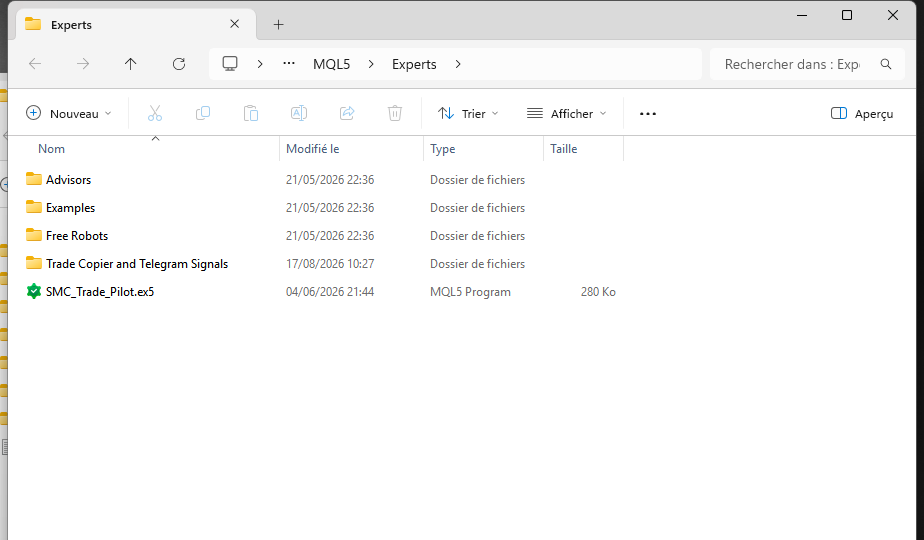Go forward with the right arrow button
Screen dimensions: 924x540
pyautogui.click(x=83, y=64)
